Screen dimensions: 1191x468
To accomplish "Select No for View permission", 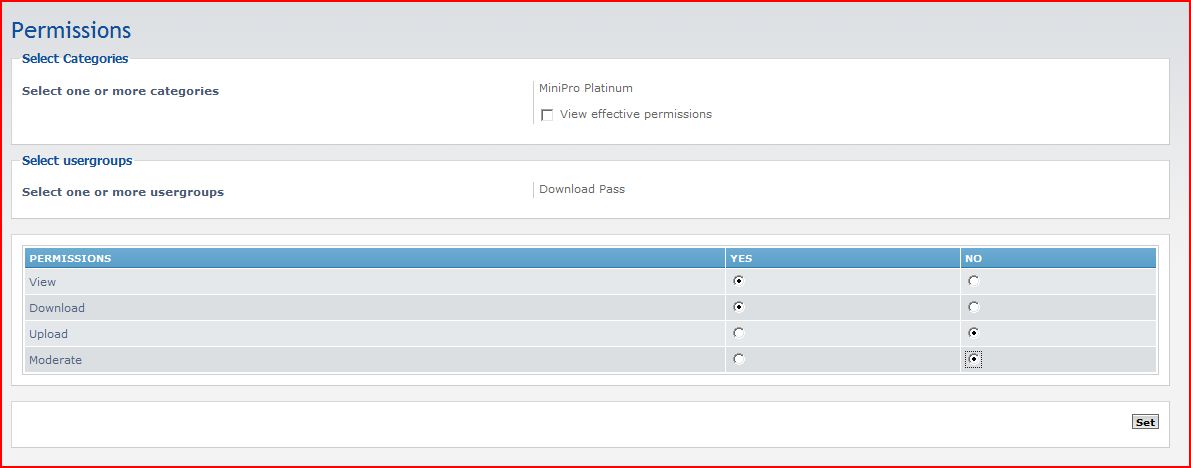I will [973, 281].
